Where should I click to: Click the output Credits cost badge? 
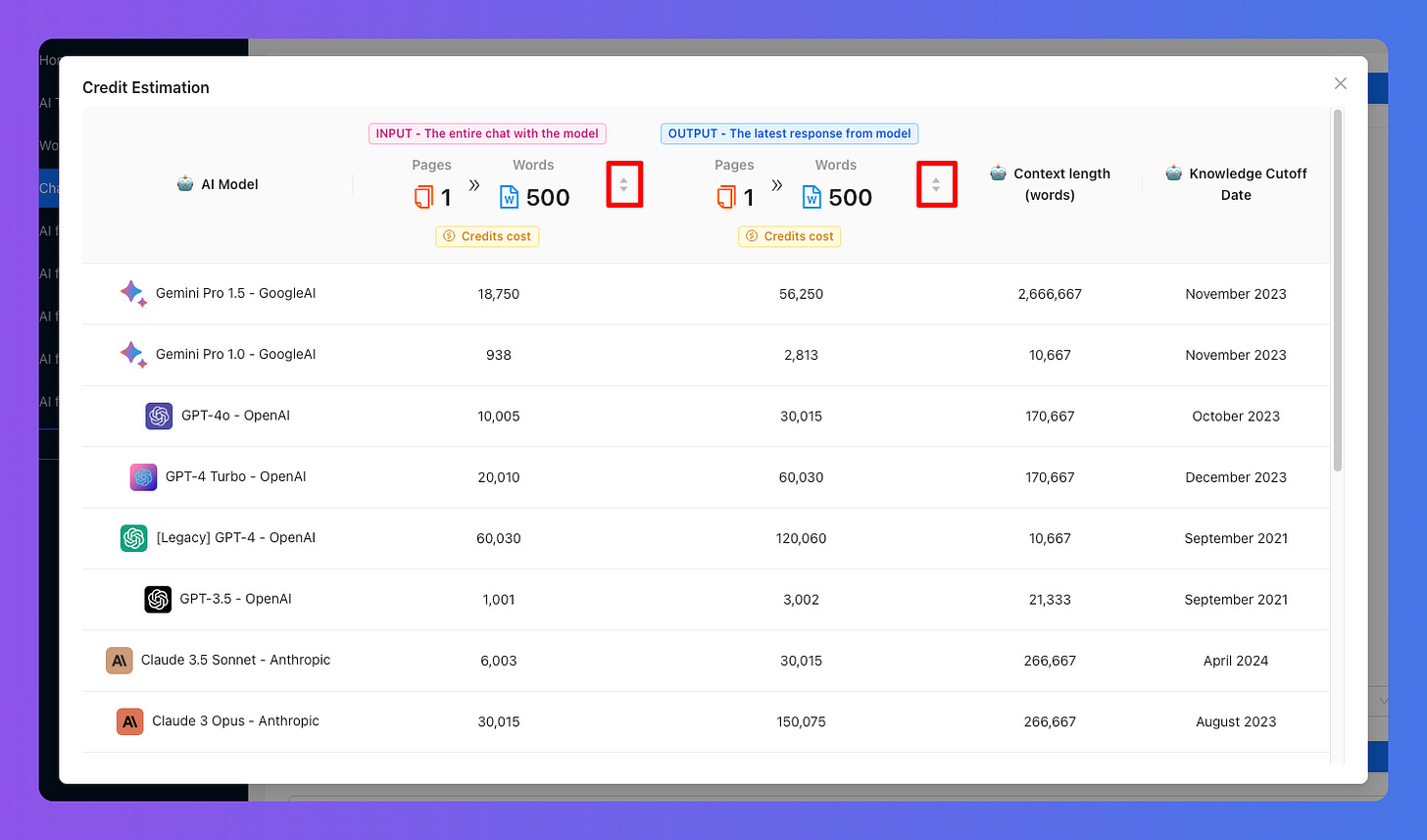pos(790,236)
